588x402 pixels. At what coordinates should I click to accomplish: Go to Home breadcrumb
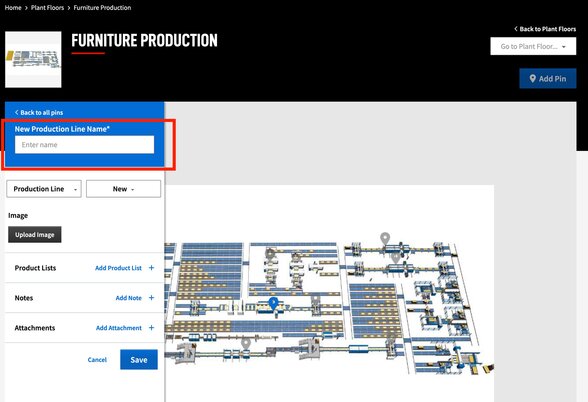point(13,8)
